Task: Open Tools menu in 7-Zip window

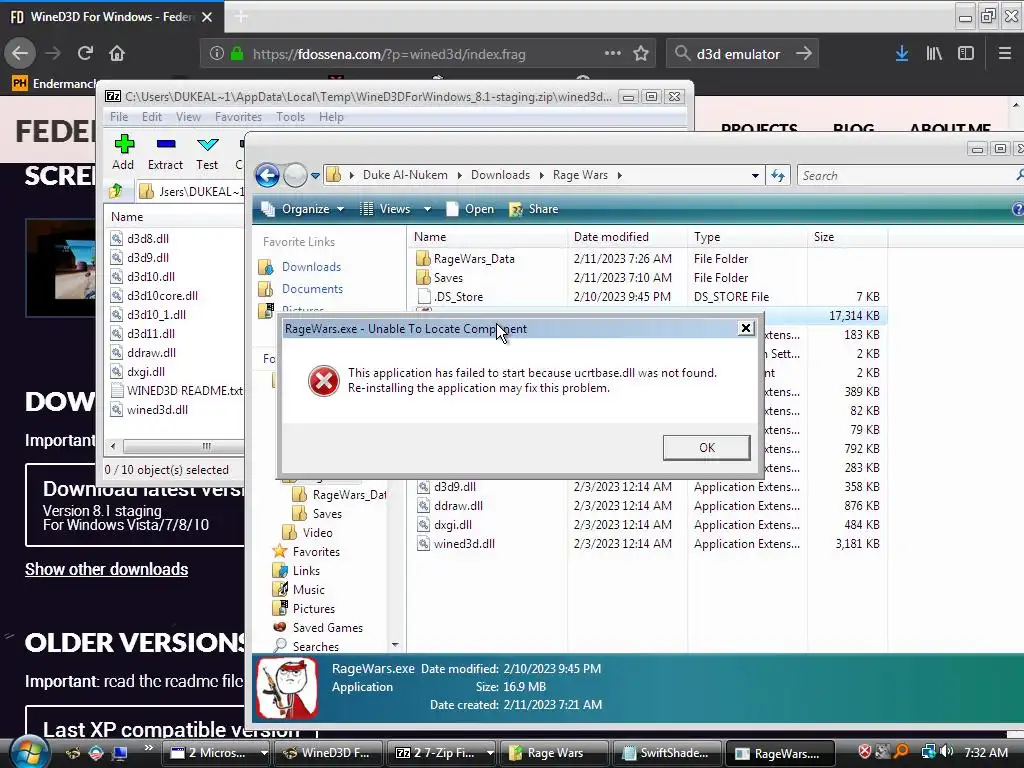Action: coord(290,117)
